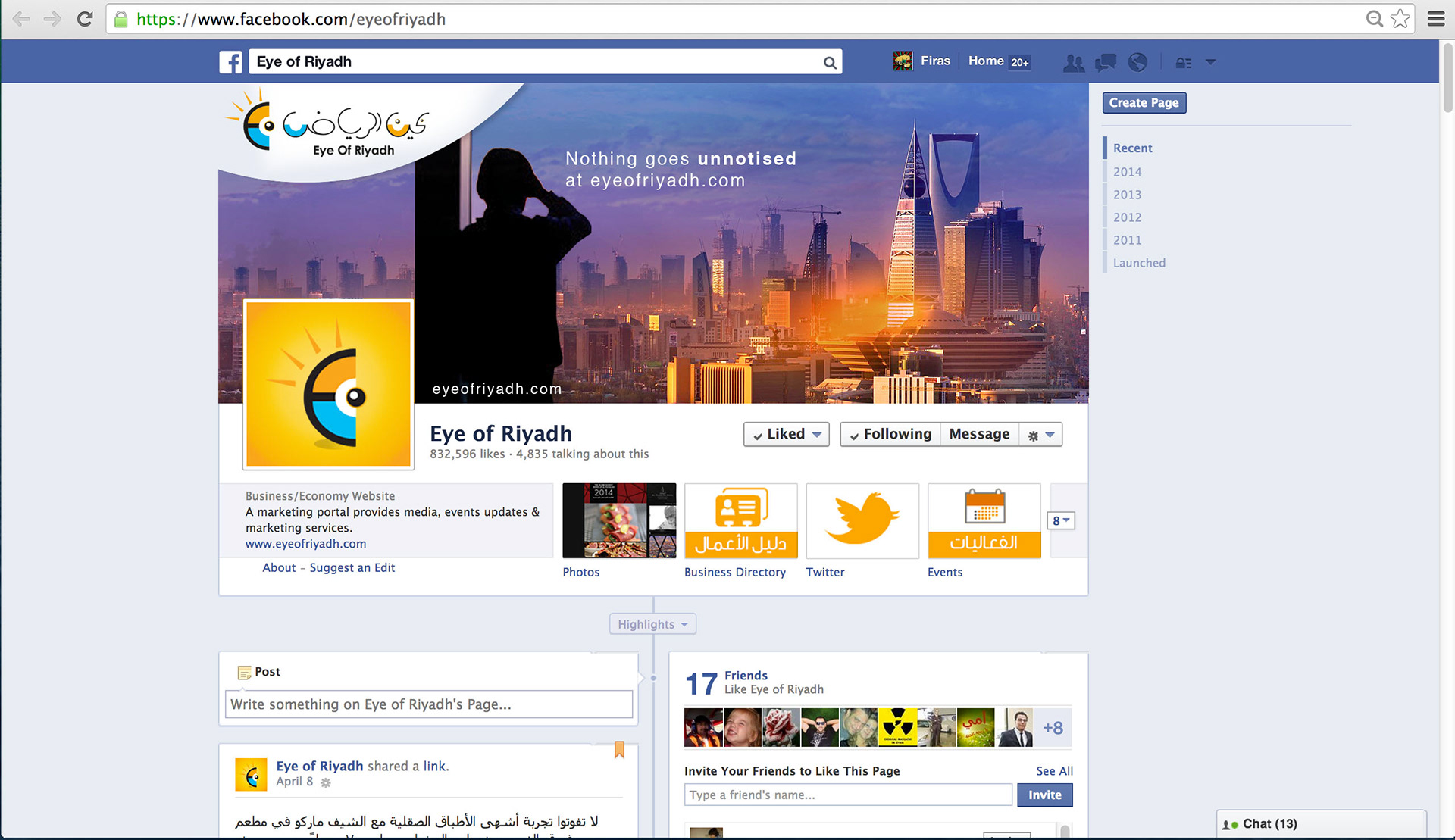Jump to 2013 in timeline
The height and width of the screenshot is (840, 1455).
pyautogui.click(x=1127, y=195)
